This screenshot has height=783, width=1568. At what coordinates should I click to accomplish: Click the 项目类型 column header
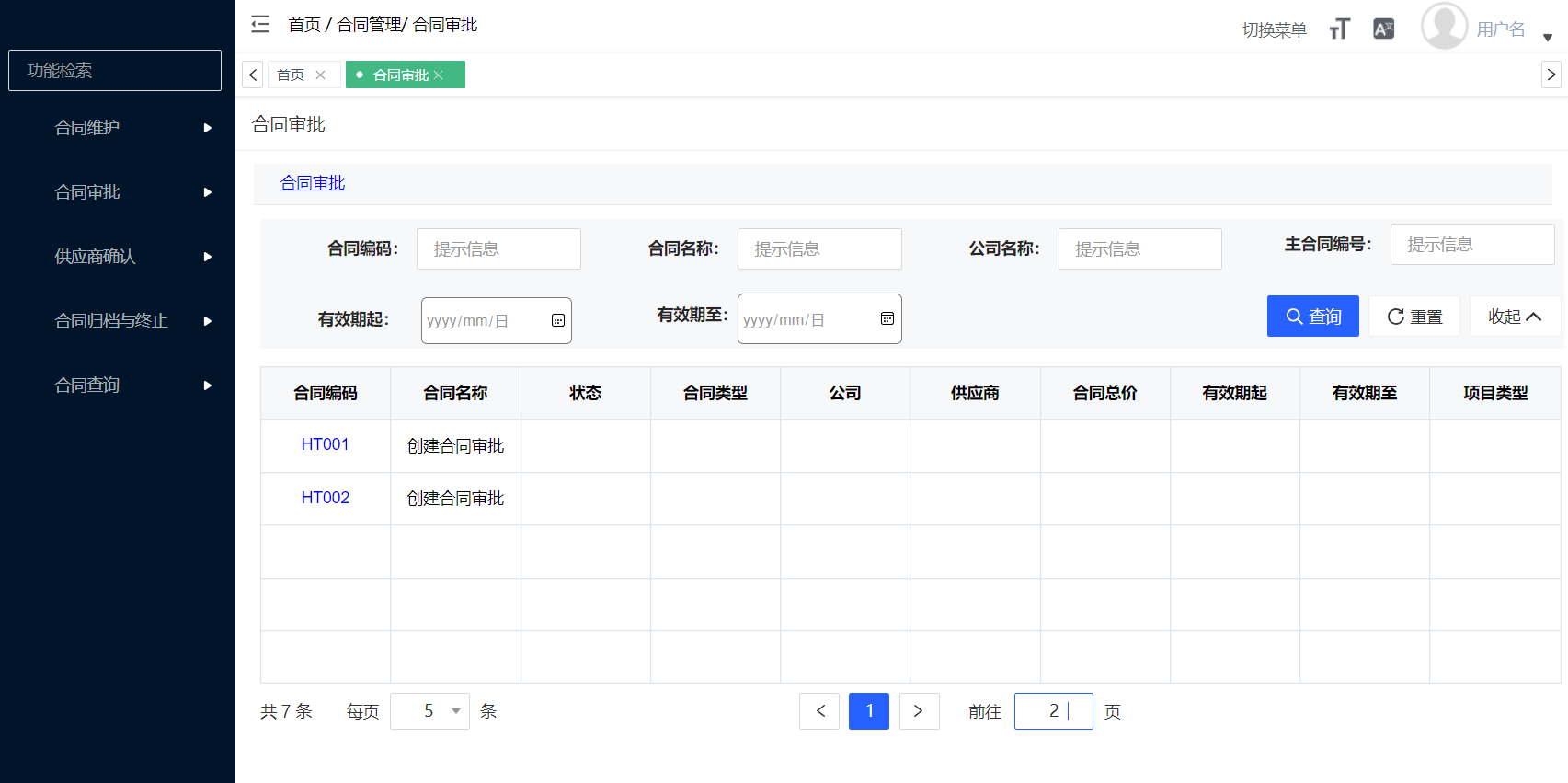(x=1495, y=393)
